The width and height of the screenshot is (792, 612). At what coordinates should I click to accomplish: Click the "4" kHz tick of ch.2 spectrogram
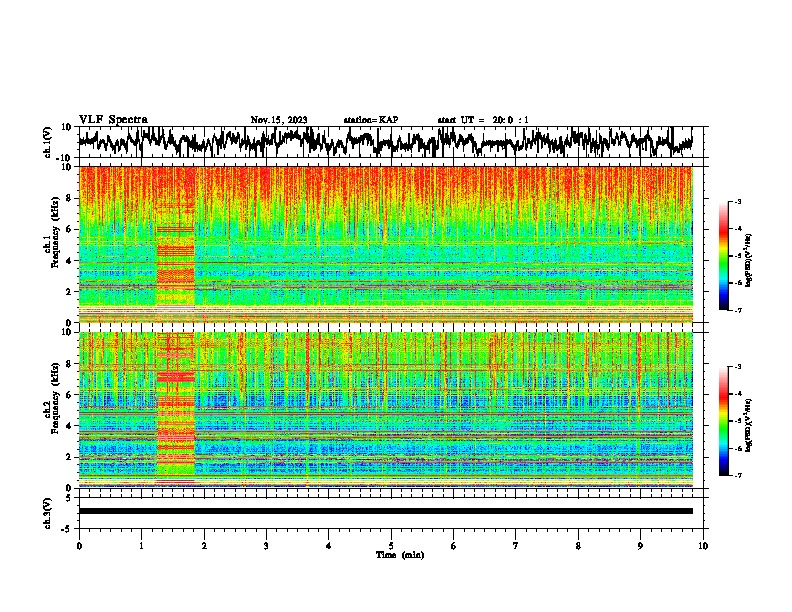click(x=69, y=426)
